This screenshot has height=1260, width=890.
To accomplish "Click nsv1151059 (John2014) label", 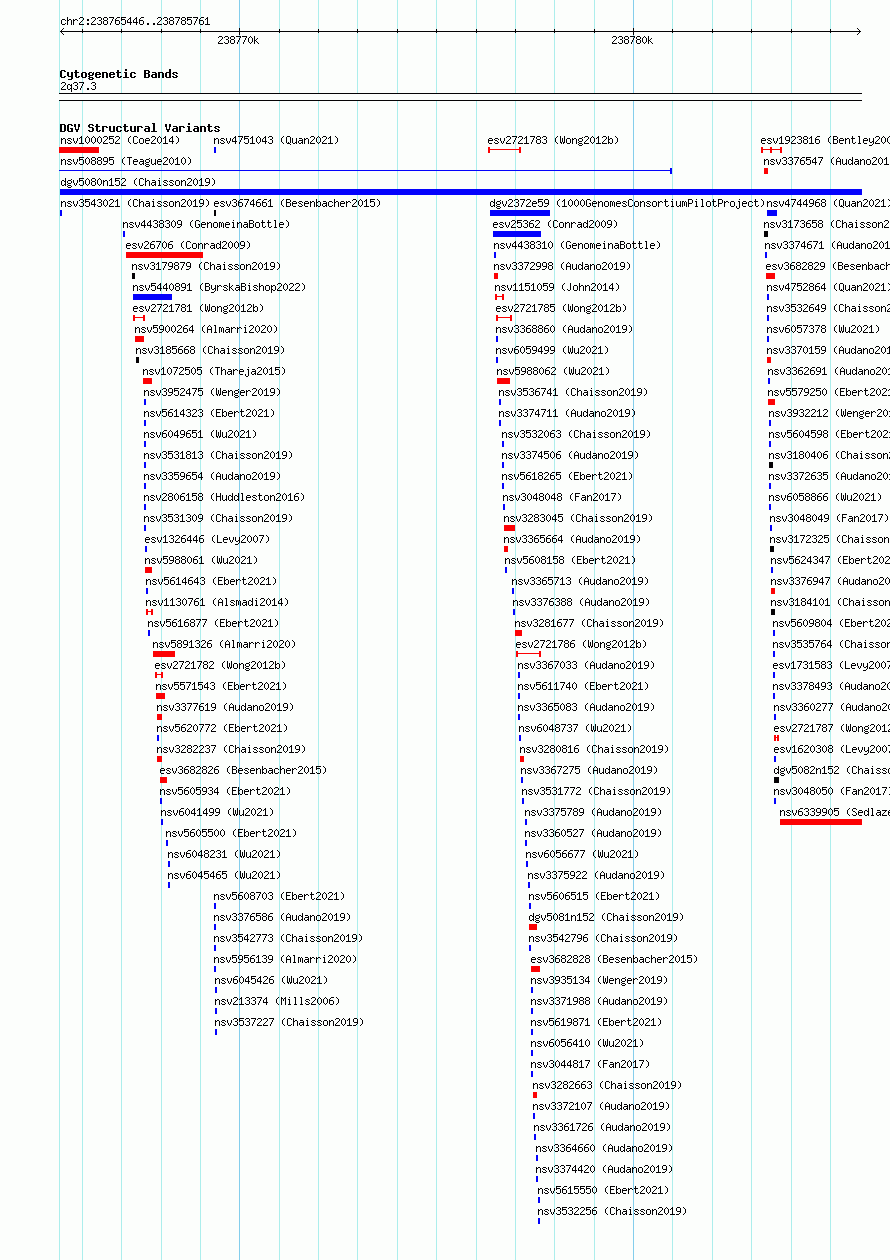I will [558, 288].
